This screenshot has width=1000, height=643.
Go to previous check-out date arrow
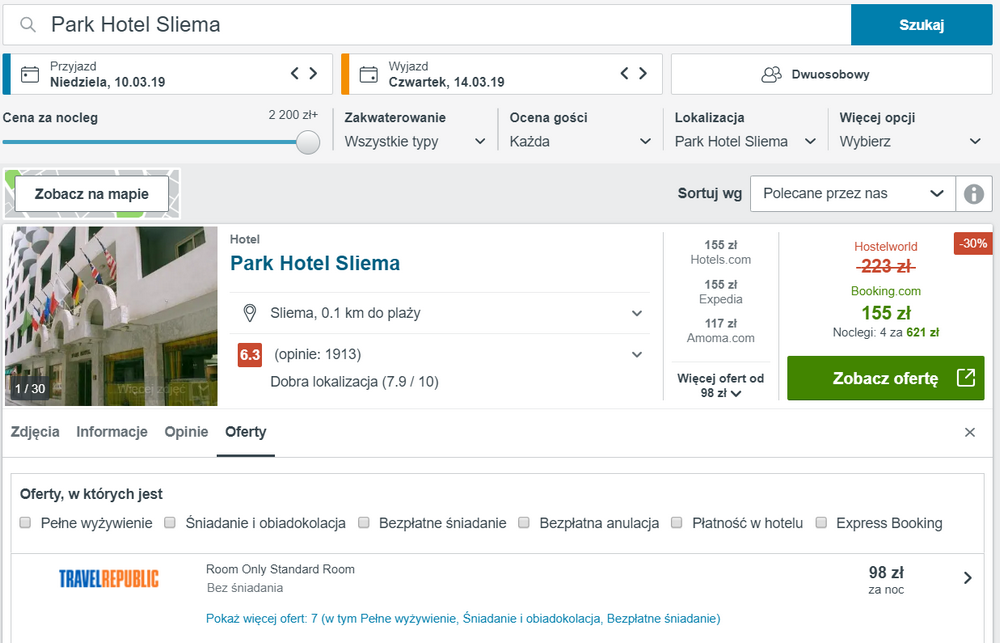624,73
